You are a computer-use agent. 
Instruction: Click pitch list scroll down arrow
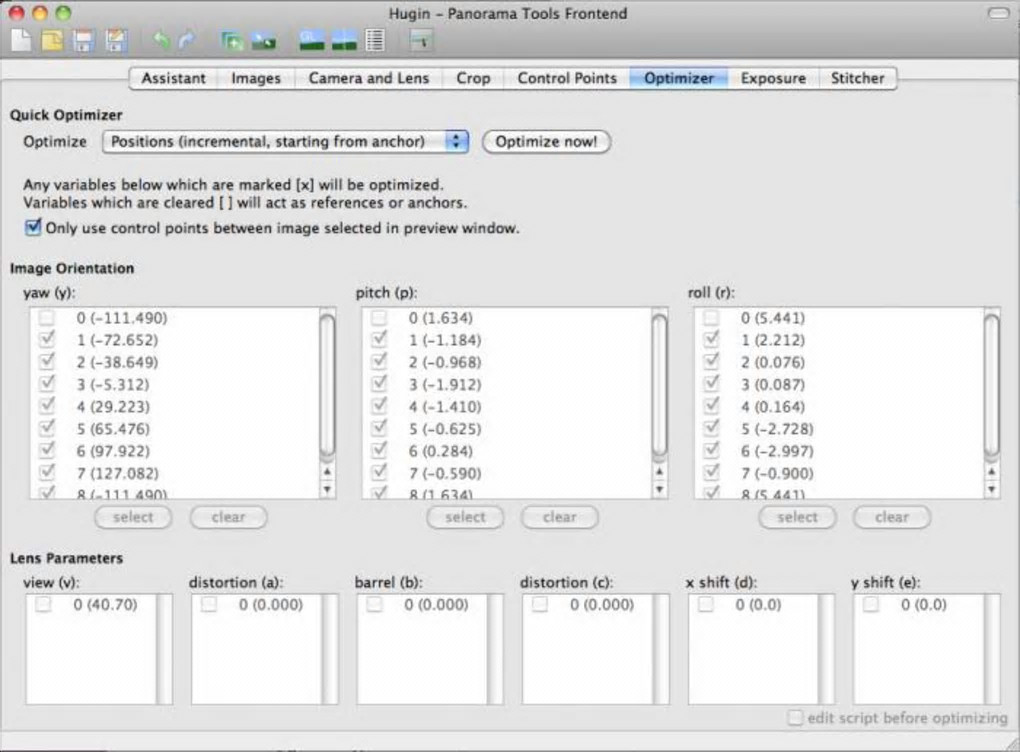click(660, 489)
